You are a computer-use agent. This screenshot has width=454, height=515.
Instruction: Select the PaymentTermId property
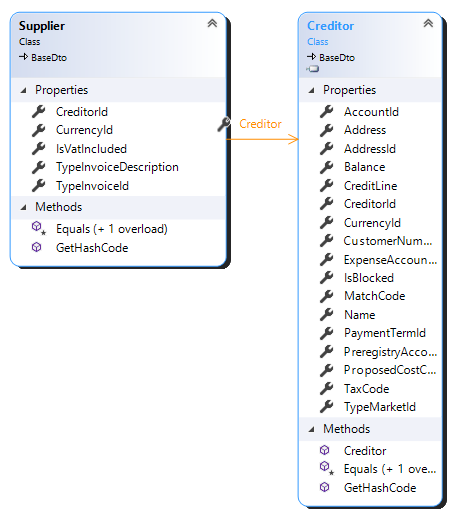click(385, 333)
